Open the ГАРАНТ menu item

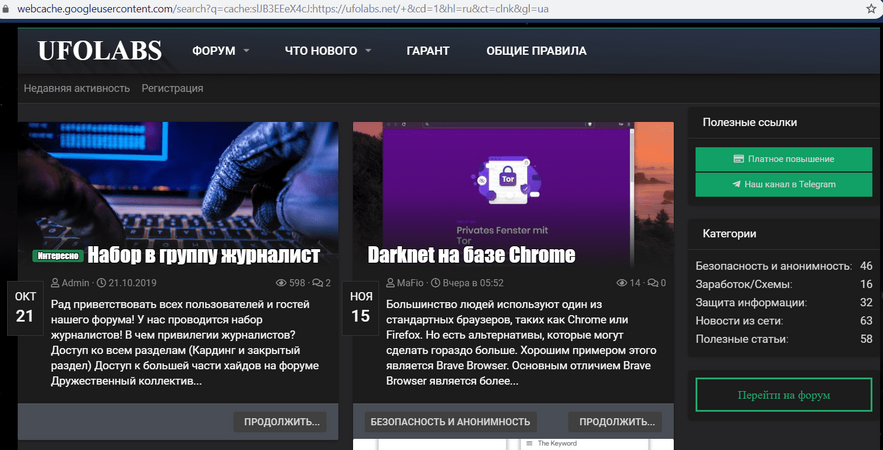point(428,51)
